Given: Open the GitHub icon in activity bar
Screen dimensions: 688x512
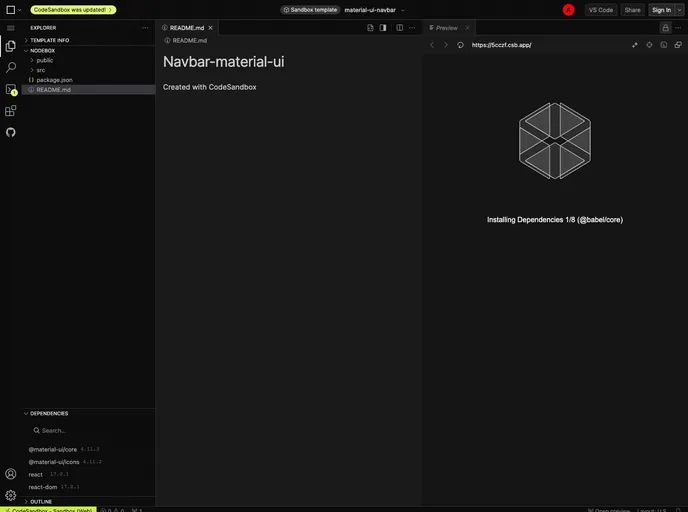Looking at the screenshot, I should [11, 132].
